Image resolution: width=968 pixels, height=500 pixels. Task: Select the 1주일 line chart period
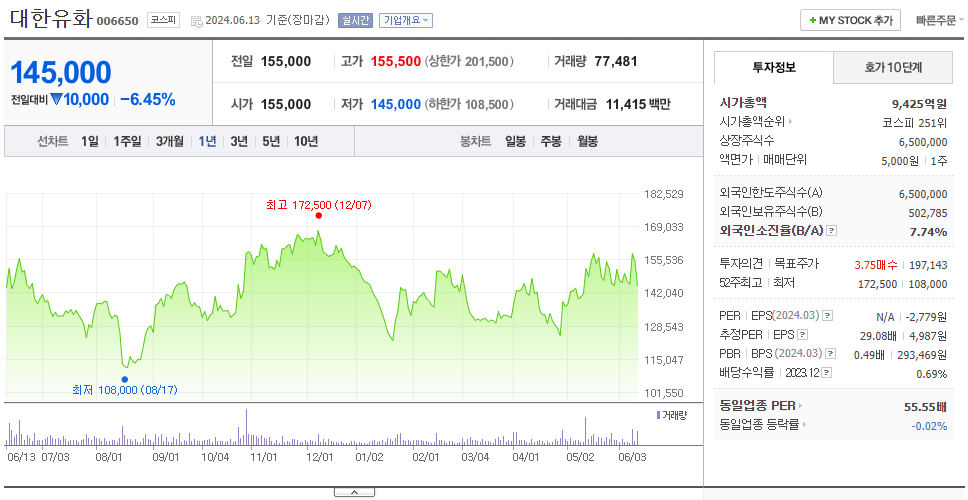(127, 141)
